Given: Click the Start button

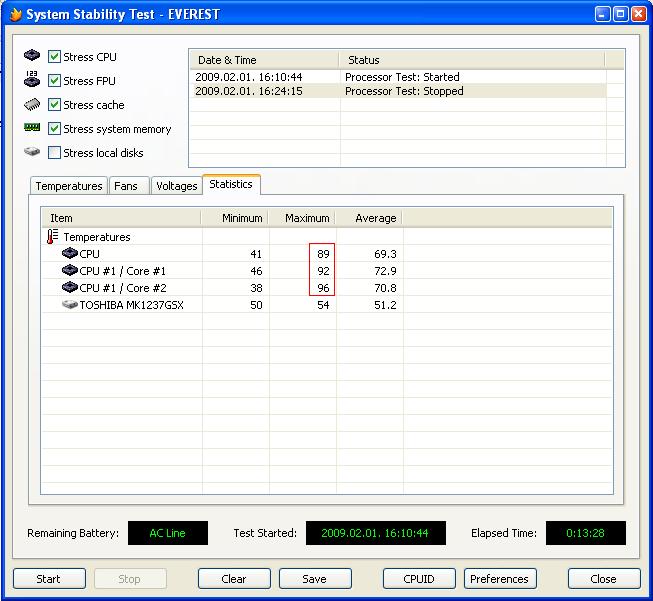Looking at the screenshot, I should pyautogui.click(x=49, y=579).
